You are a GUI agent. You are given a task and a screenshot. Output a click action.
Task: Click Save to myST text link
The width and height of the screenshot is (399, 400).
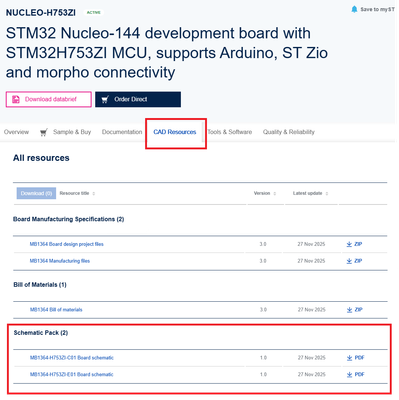click(377, 9)
